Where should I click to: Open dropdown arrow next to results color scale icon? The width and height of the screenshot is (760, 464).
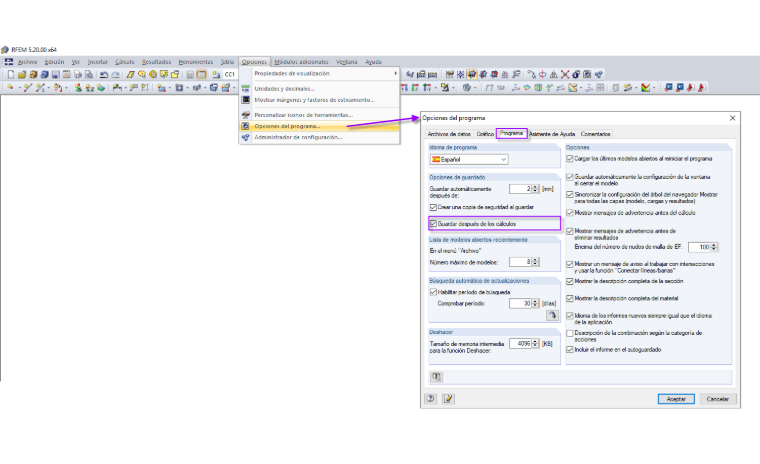point(654,88)
